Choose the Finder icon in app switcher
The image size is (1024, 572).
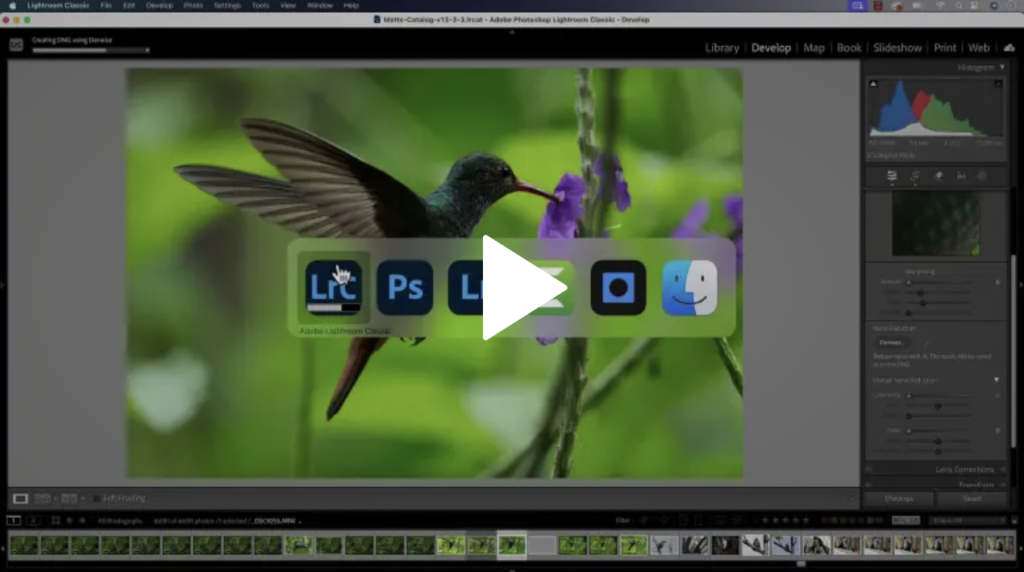(690, 288)
